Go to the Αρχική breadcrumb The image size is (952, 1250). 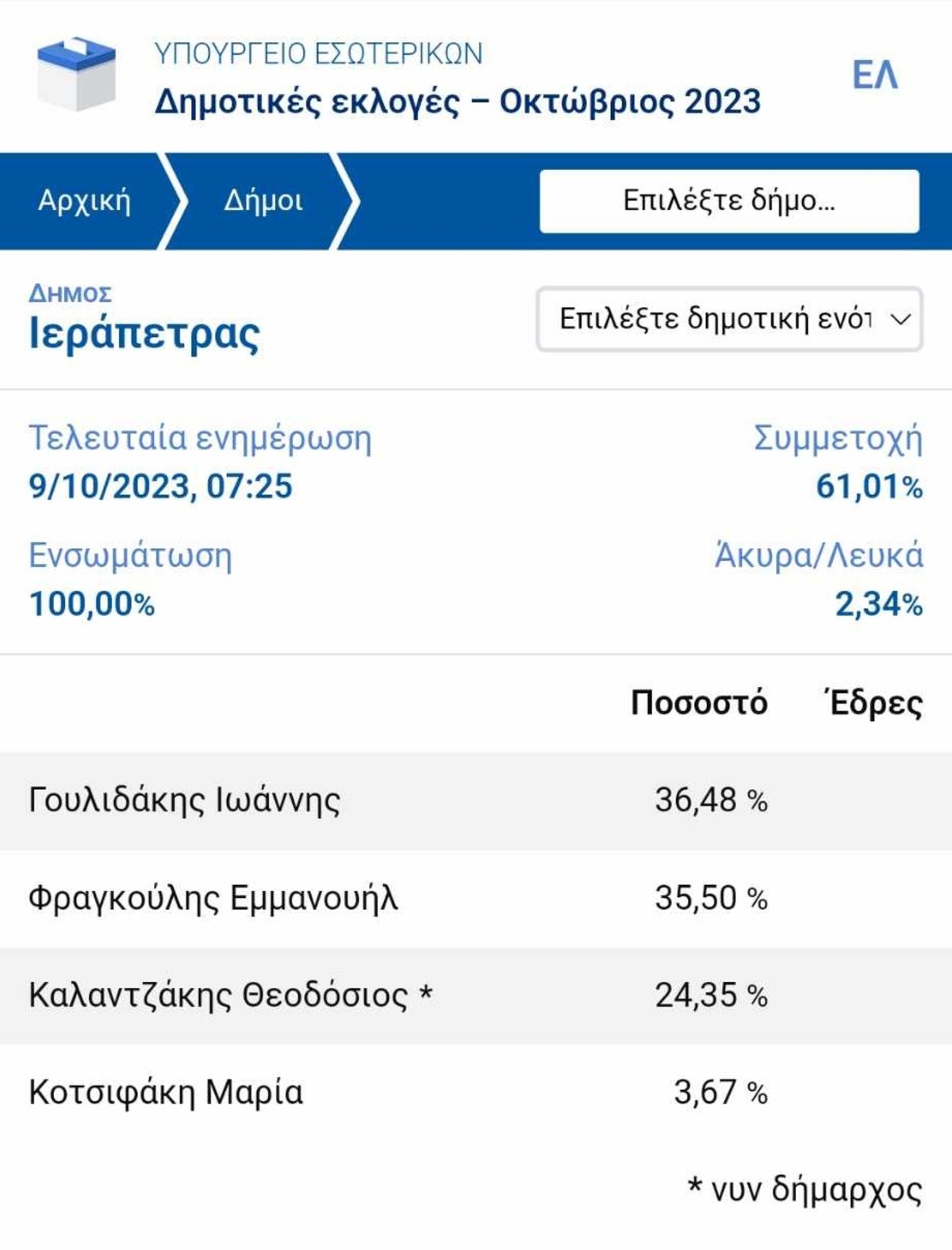(84, 201)
